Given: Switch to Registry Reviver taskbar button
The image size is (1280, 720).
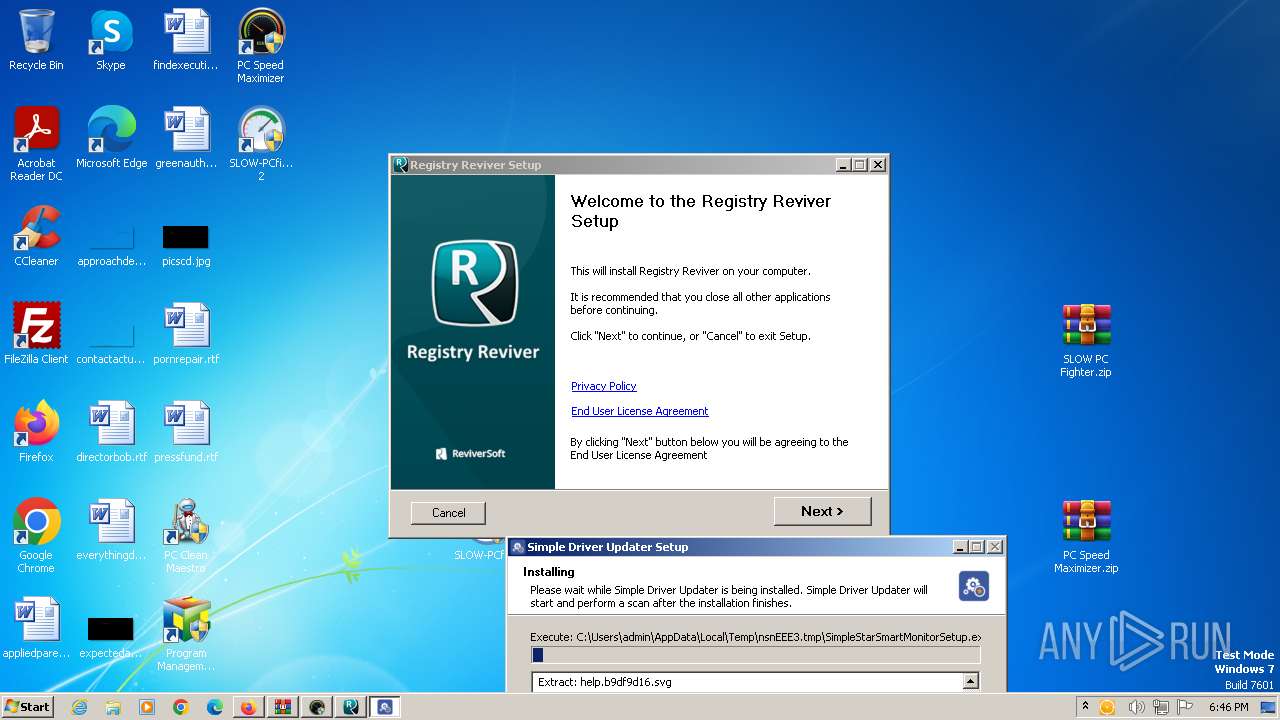Looking at the screenshot, I should pos(350,707).
